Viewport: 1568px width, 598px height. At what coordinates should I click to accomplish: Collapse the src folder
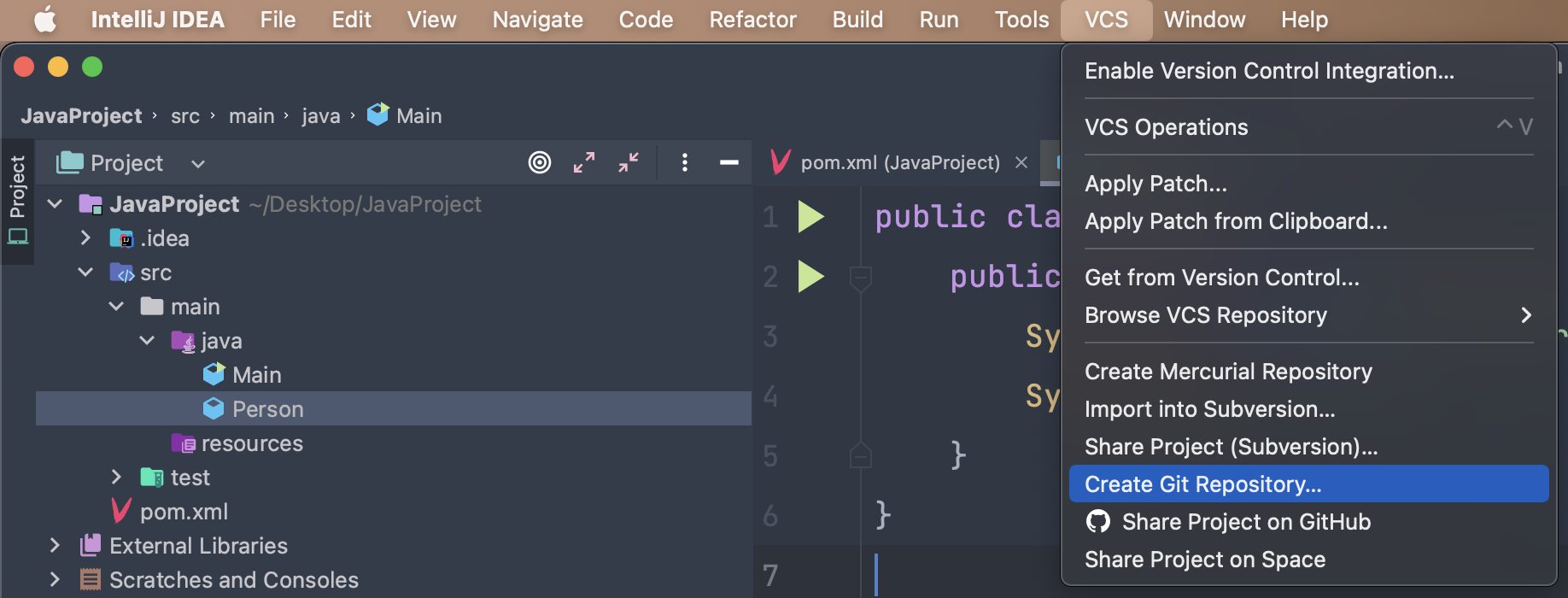[85, 272]
